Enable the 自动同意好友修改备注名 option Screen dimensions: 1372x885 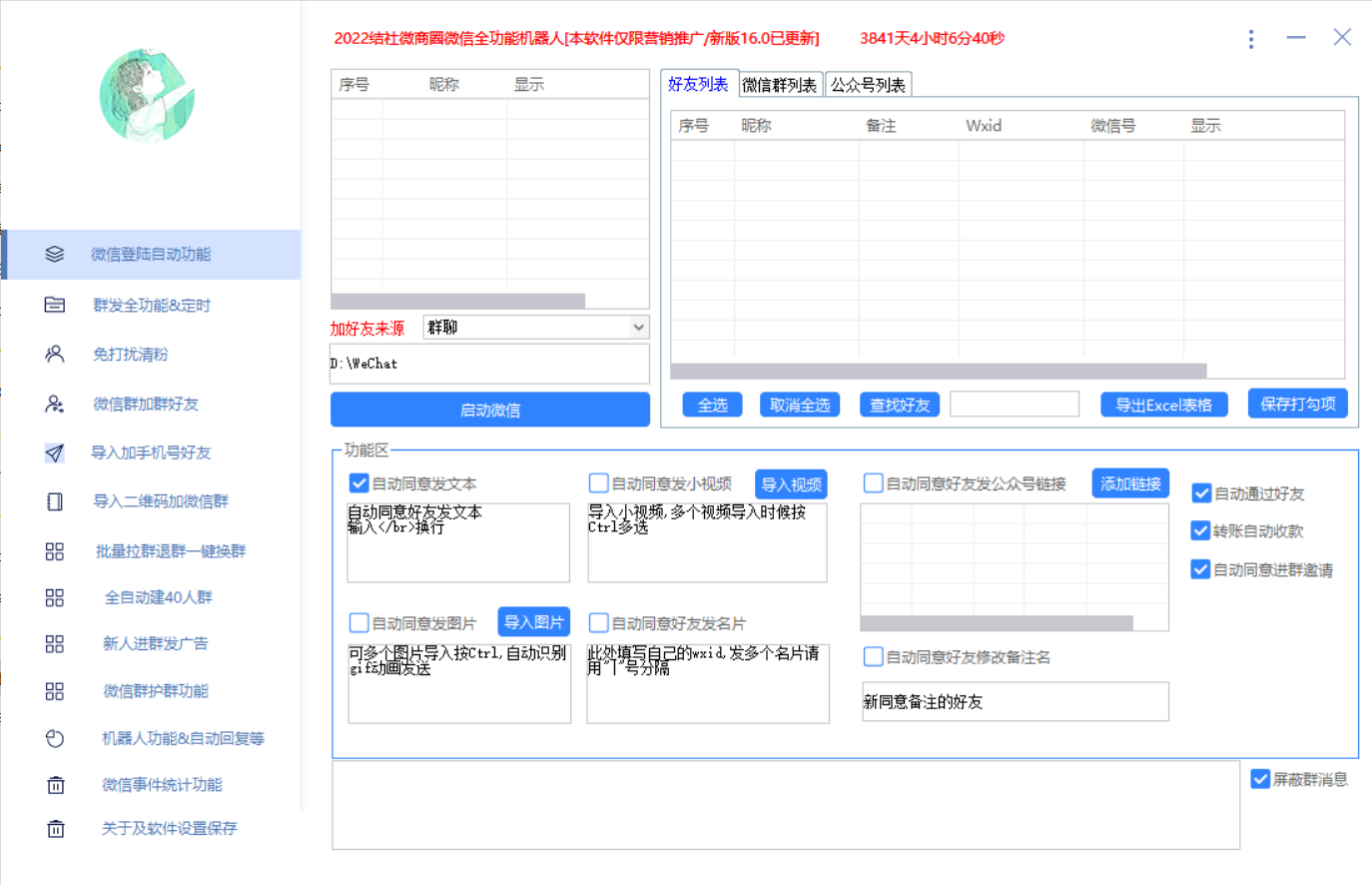(x=874, y=656)
